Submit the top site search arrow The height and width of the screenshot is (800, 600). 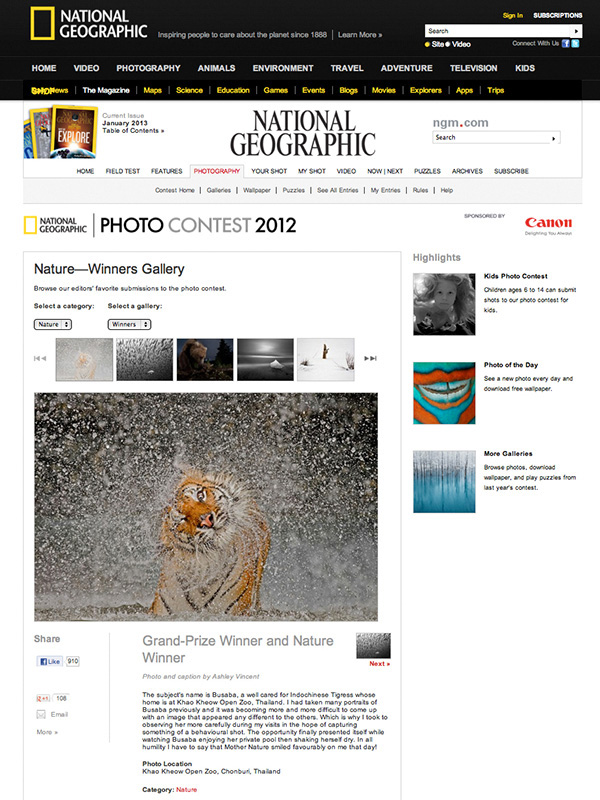576,31
